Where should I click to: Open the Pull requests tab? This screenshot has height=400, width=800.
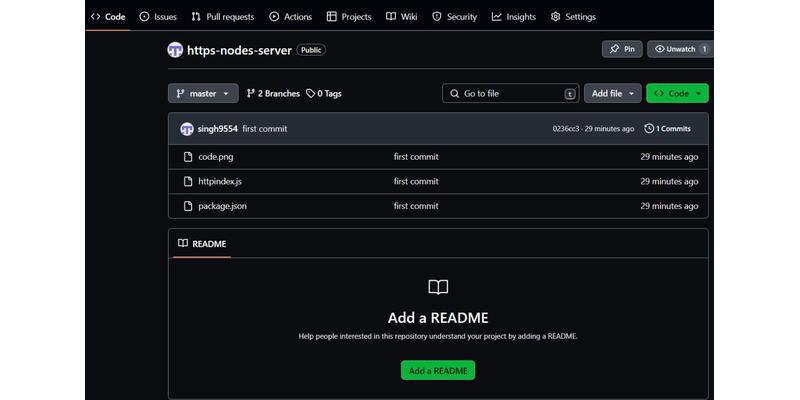click(x=222, y=17)
